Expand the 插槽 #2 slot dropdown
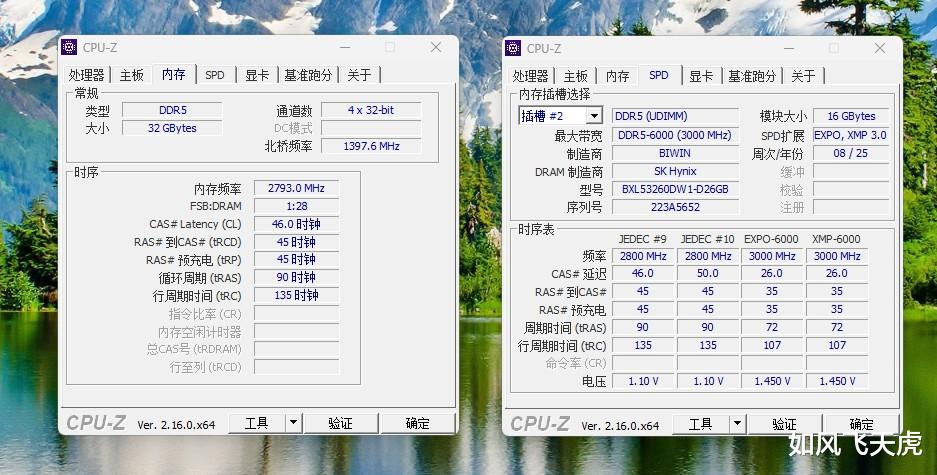Viewport: 937px width, 475px height. click(x=594, y=116)
